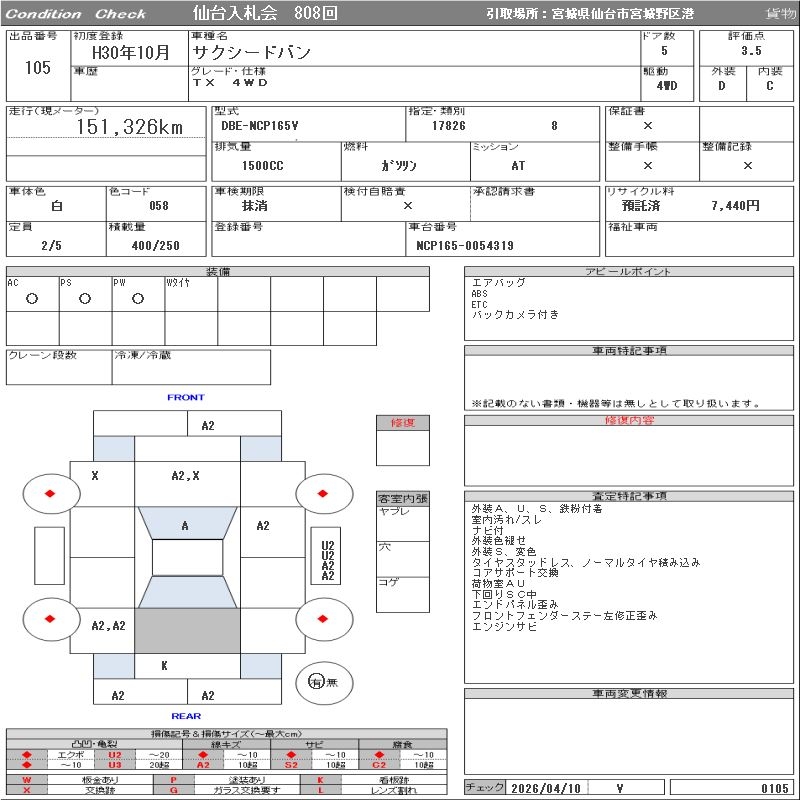Select the rear-left wheel diamond marker

click(49, 618)
